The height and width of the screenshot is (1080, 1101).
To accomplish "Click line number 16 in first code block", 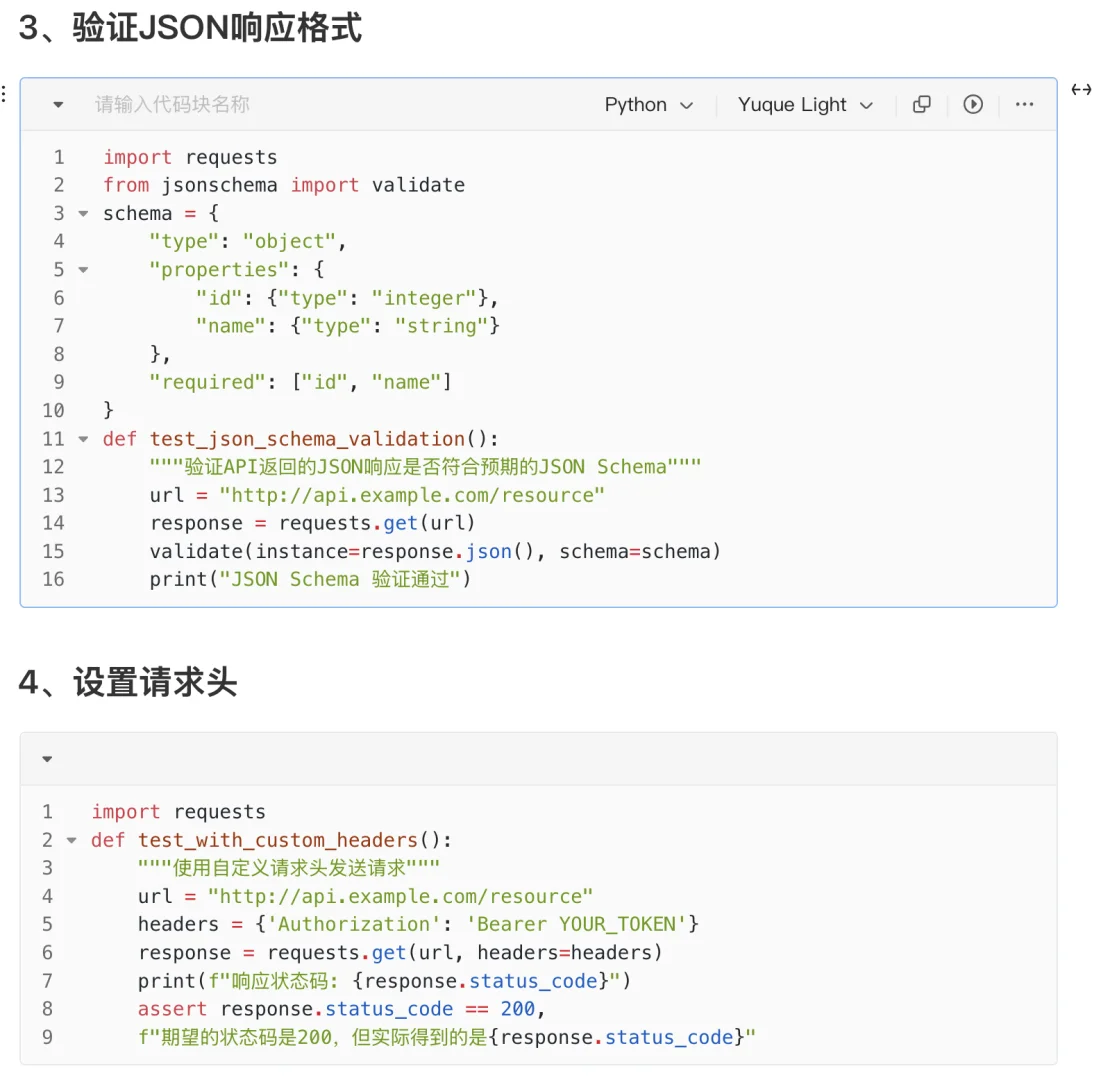I will pos(53,579).
